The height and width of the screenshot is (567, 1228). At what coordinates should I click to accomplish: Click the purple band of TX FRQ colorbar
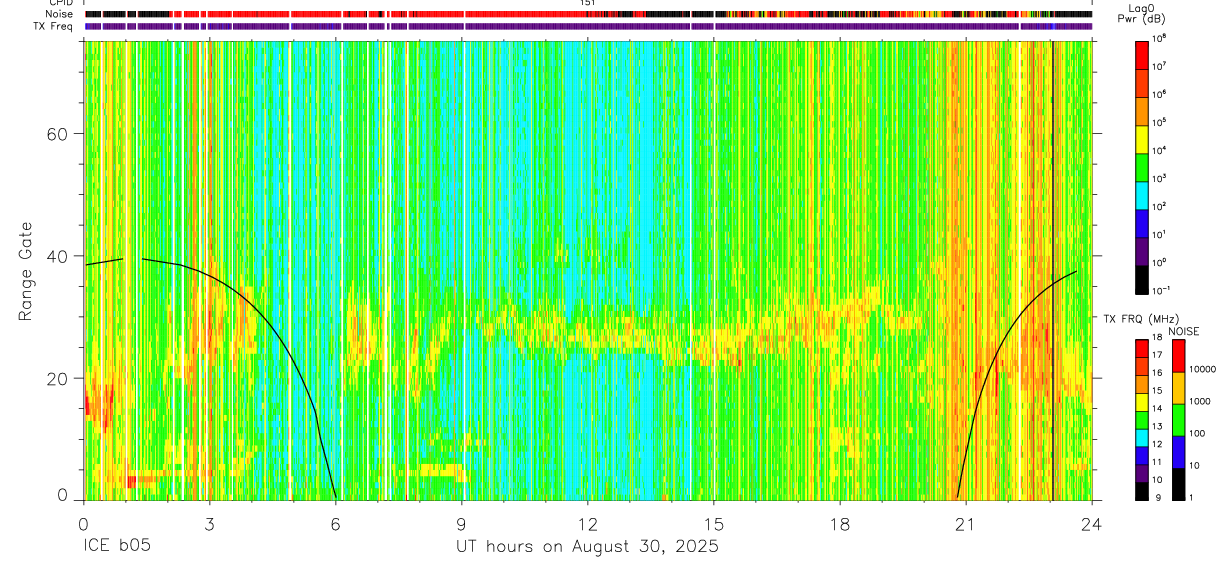1142,473
